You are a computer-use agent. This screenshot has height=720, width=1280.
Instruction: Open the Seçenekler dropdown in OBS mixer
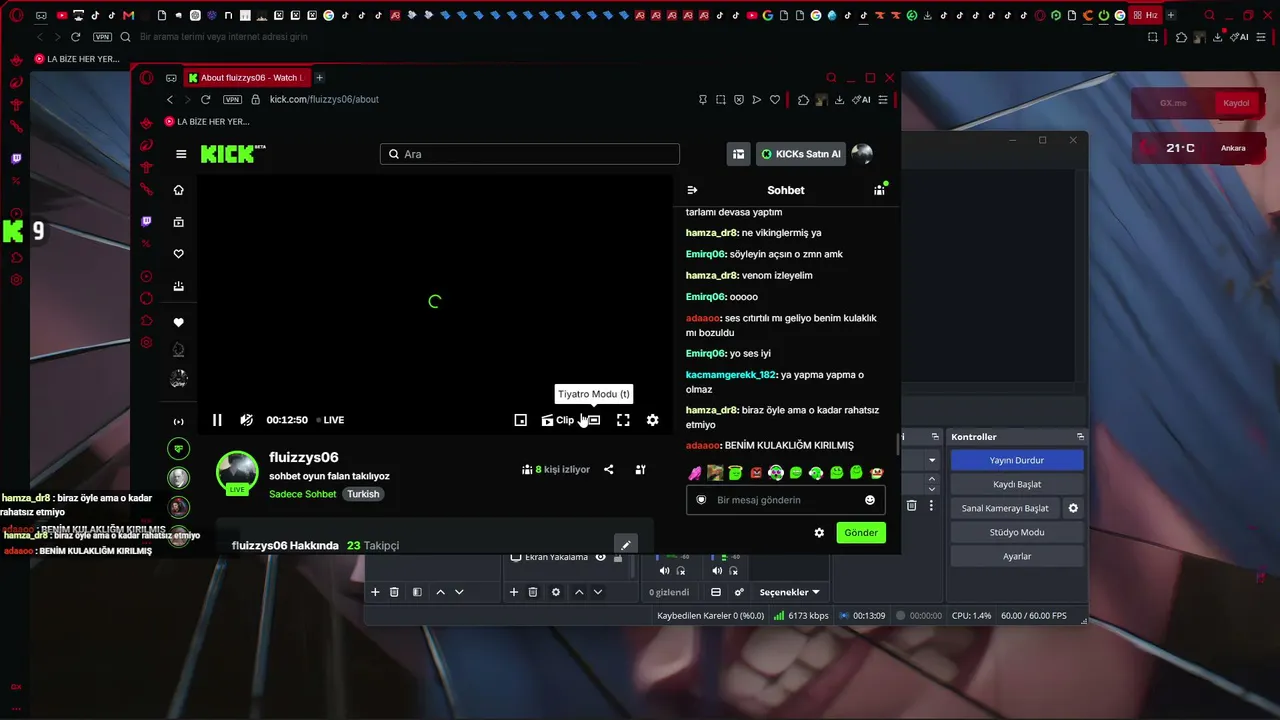click(789, 592)
